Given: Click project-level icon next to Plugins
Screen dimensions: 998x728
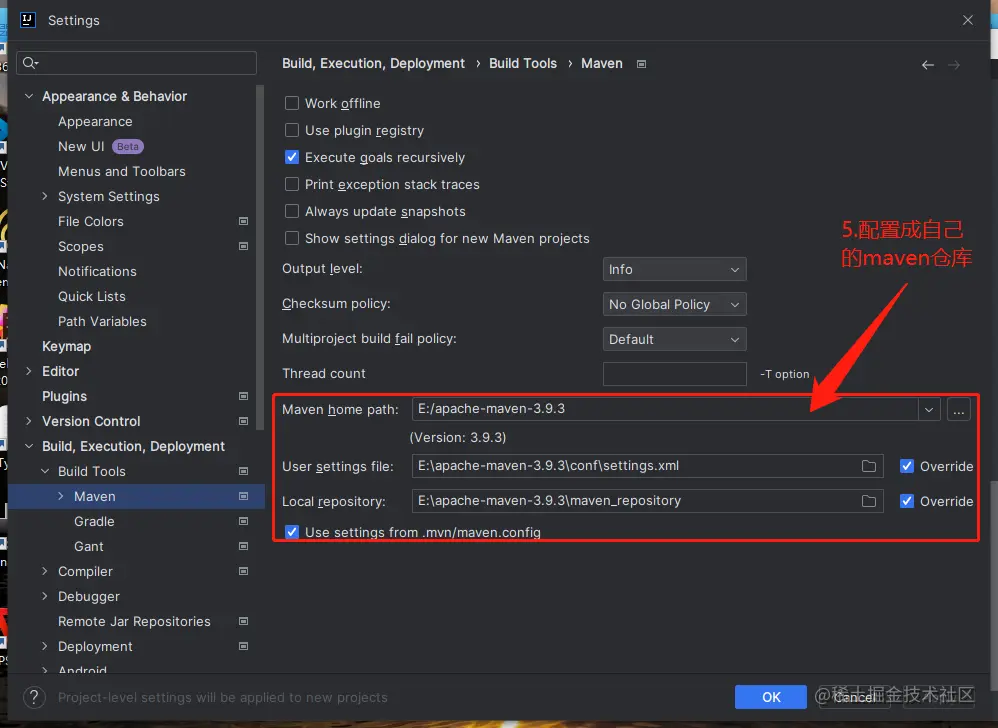Looking at the screenshot, I should pyautogui.click(x=243, y=396).
